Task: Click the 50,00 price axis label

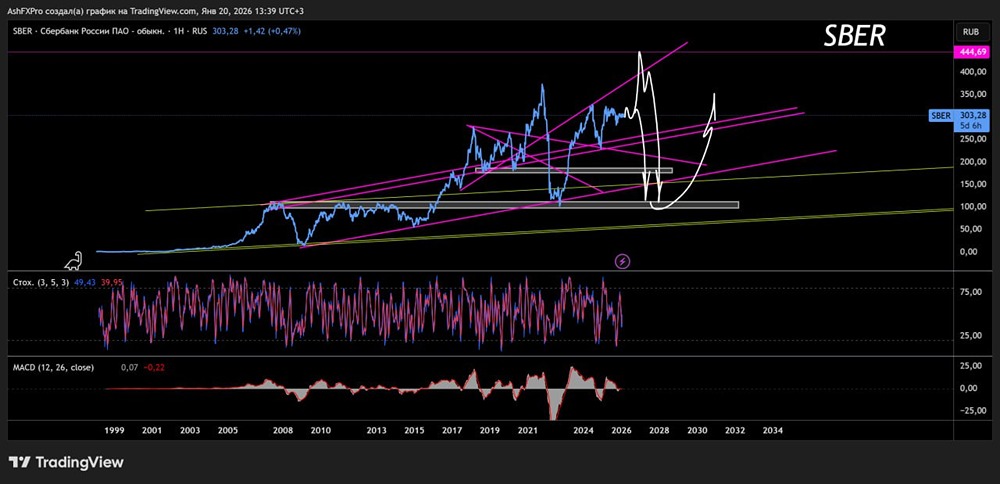Action: click(972, 229)
